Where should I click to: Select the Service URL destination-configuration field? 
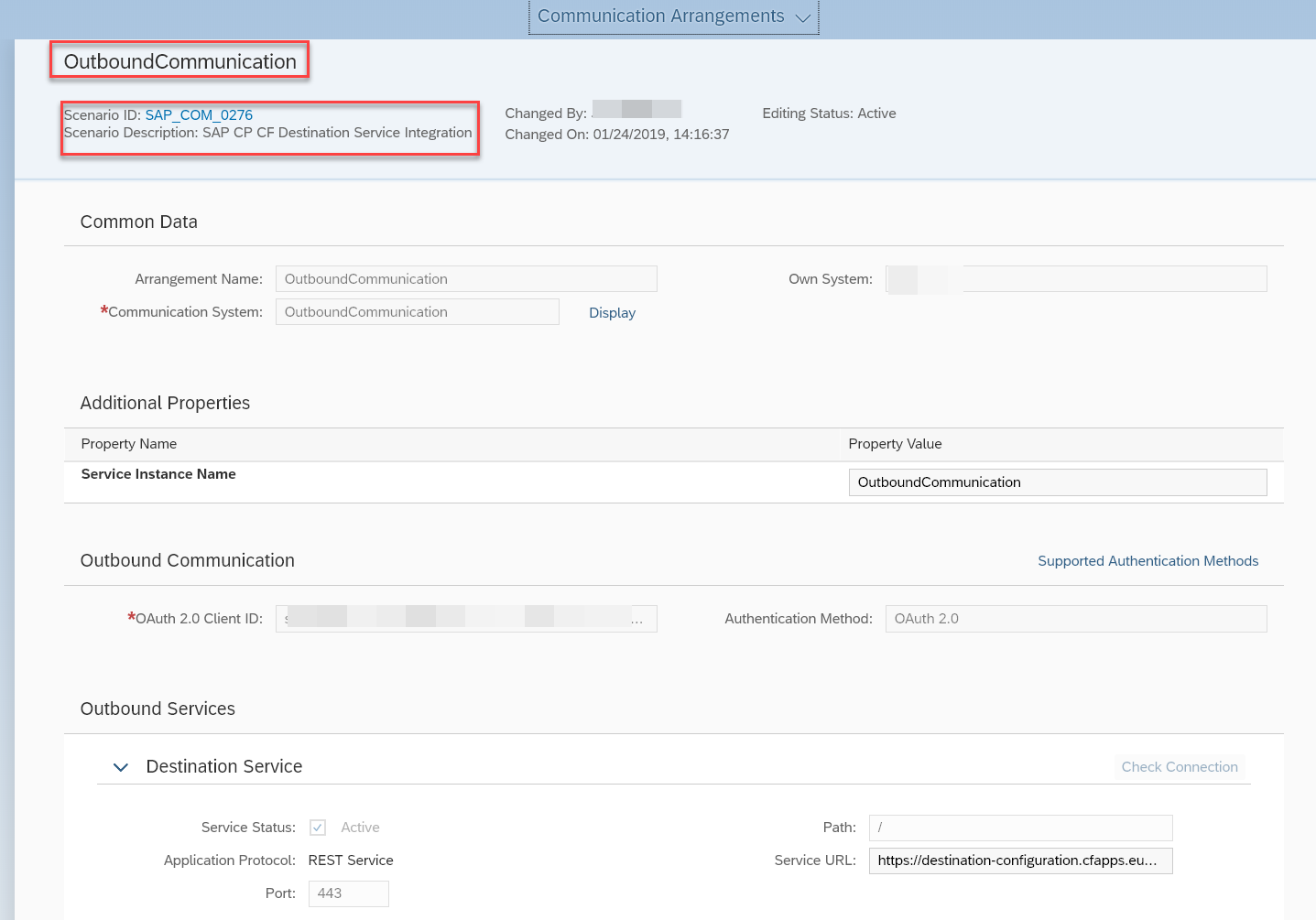1019,860
